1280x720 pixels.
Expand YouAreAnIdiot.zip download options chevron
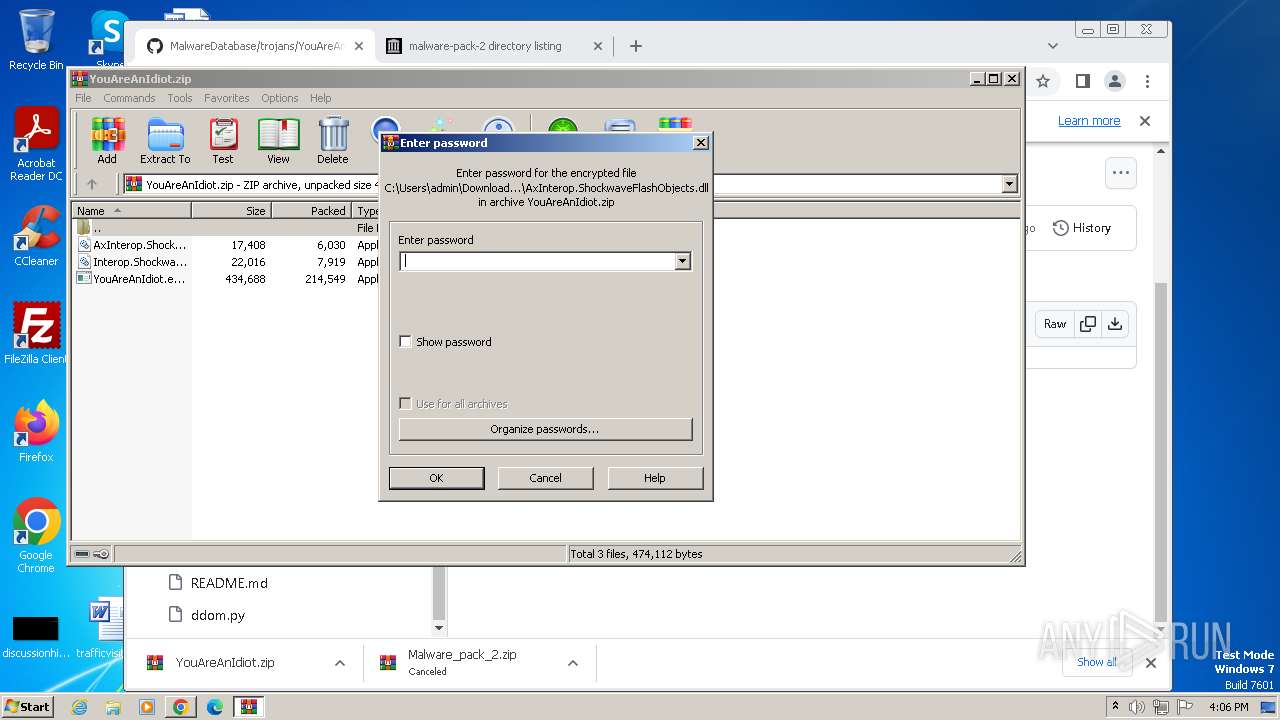click(x=340, y=663)
